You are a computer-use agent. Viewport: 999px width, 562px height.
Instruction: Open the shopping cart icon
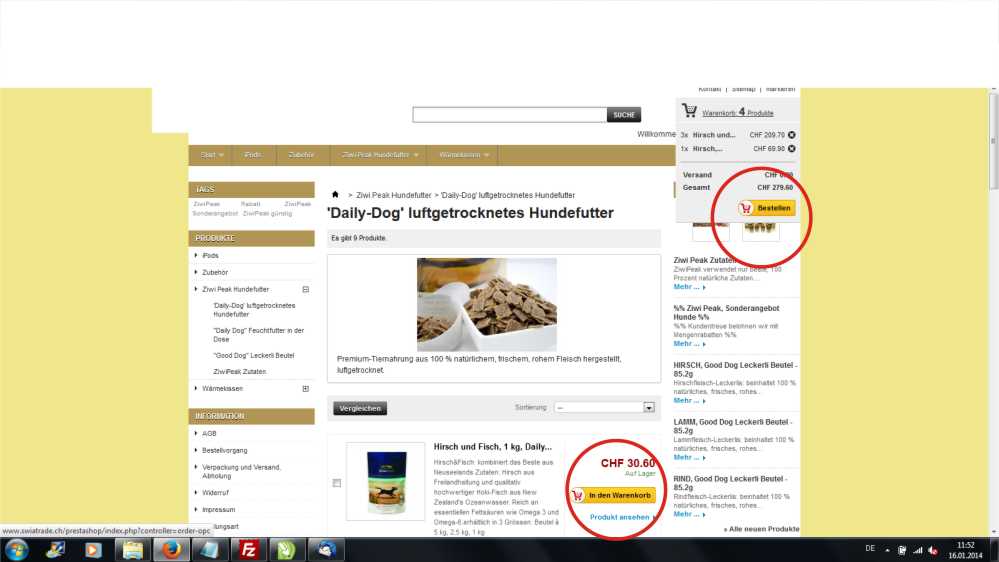(x=689, y=110)
